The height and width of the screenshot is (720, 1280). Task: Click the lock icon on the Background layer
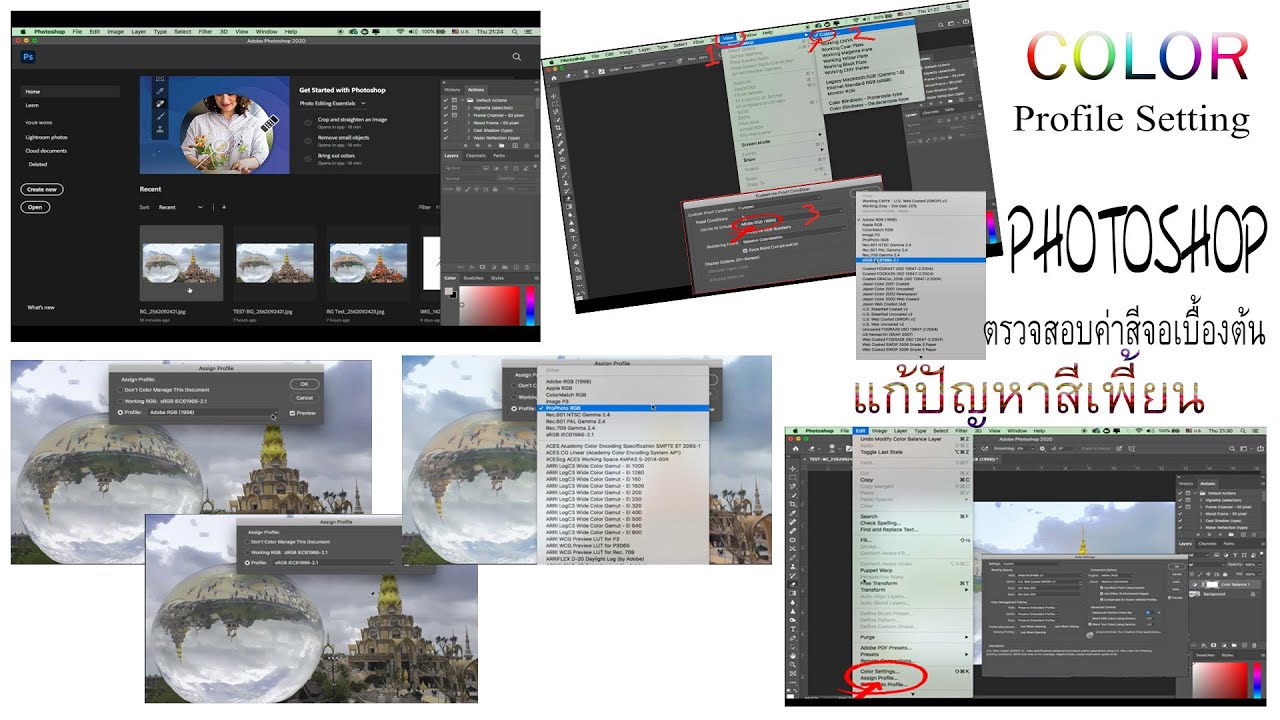pos(1253,594)
